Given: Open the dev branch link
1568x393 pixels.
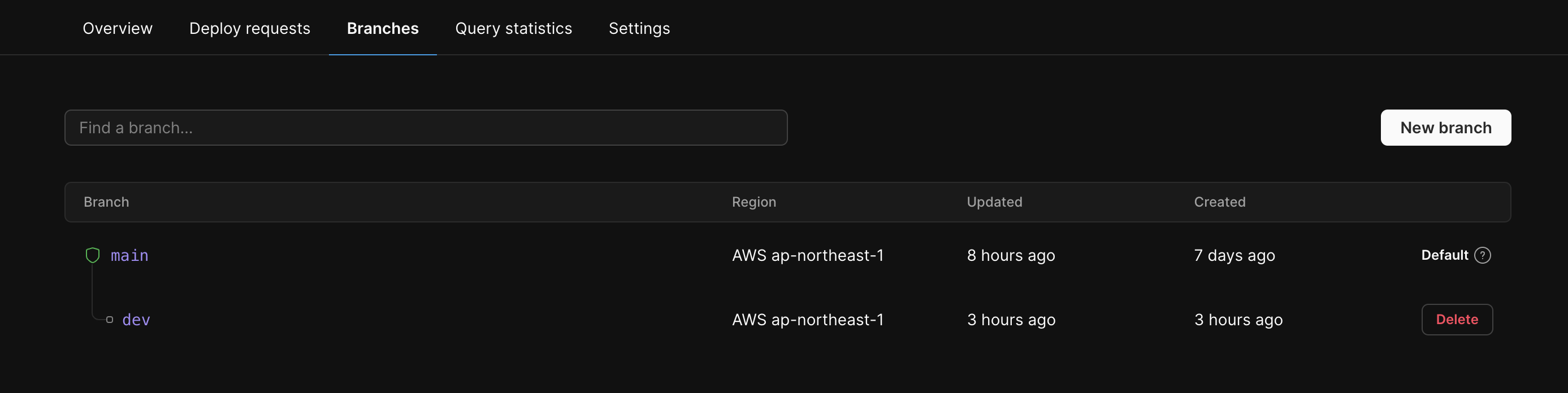Looking at the screenshot, I should pos(136,320).
